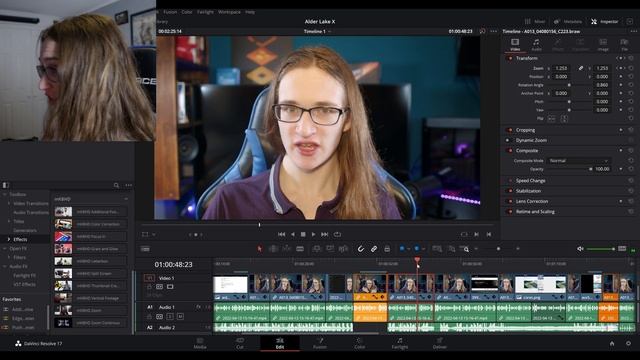
Task: Click the Stop playback button
Action: pyautogui.click(x=303, y=234)
